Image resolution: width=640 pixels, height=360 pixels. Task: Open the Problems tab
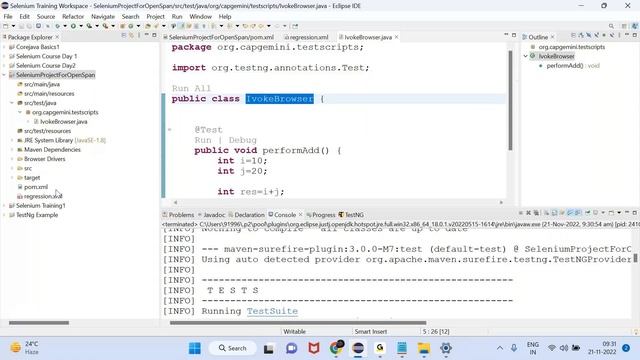coord(178,215)
